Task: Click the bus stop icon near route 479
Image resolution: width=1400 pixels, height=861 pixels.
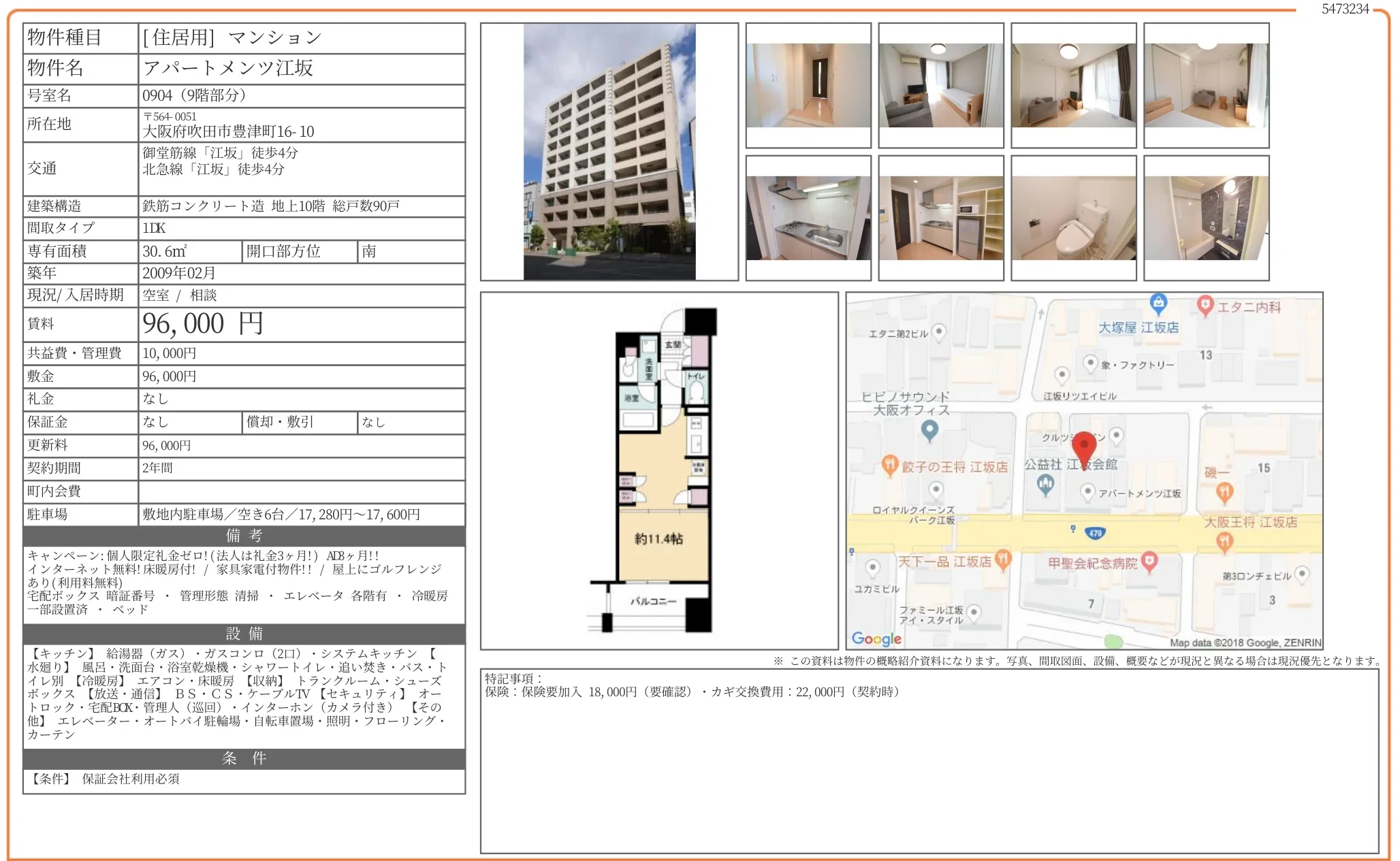Action: [x=1072, y=528]
